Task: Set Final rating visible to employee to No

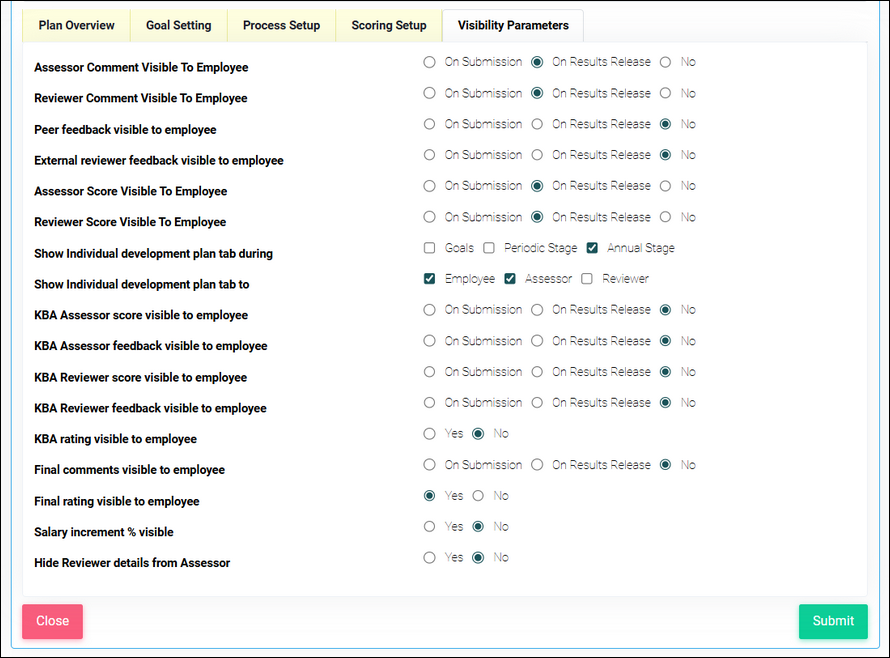Action: 478,496
